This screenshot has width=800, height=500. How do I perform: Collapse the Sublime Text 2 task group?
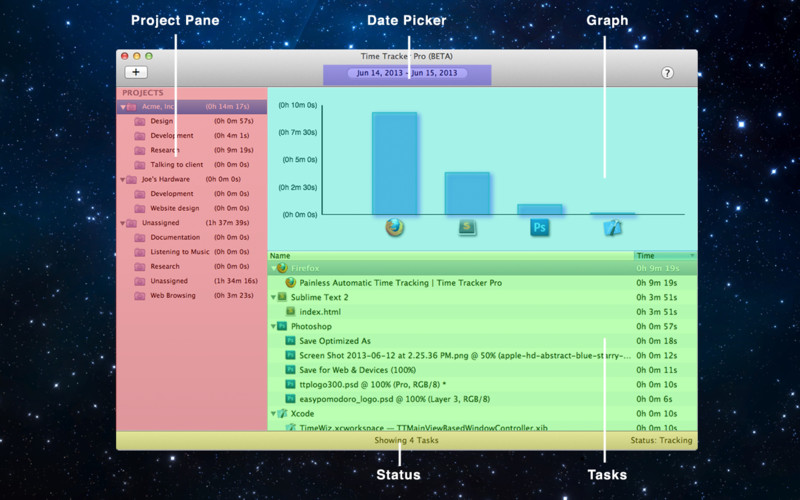(273, 297)
